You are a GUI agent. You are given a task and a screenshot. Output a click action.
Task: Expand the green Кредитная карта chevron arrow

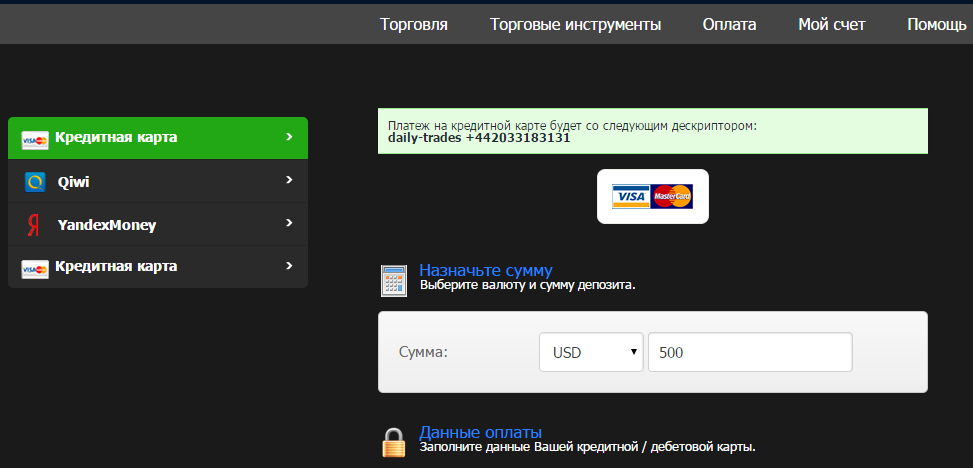pos(288,137)
